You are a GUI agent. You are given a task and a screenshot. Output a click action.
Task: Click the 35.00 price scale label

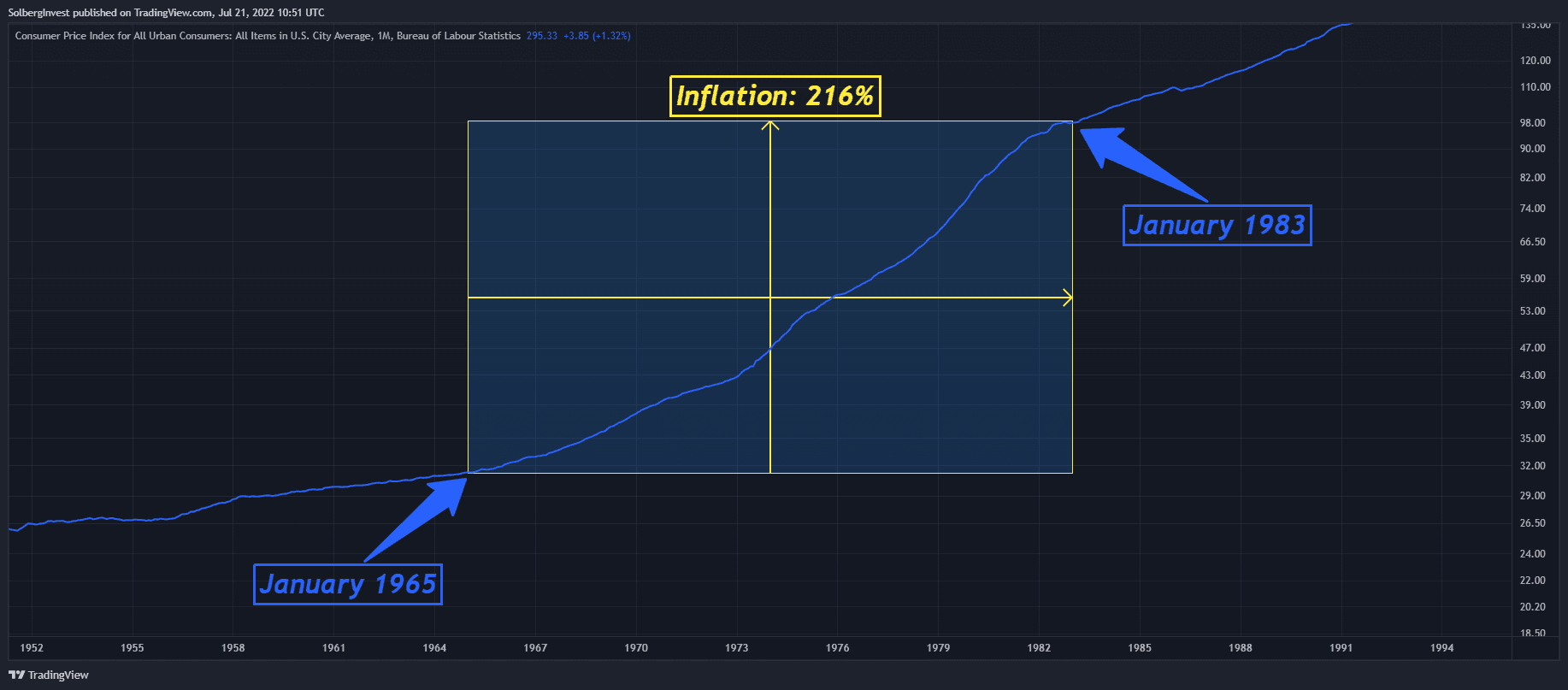(x=1533, y=439)
